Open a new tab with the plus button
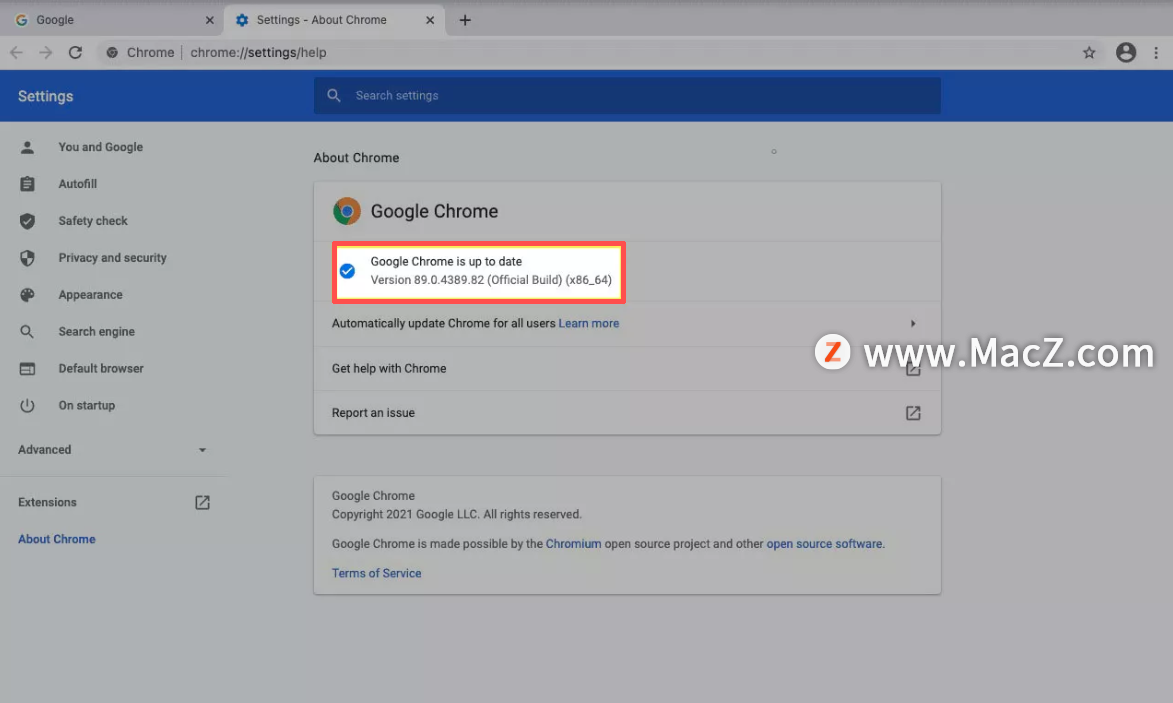Screen dimensions: 1173x703 (465, 20)
